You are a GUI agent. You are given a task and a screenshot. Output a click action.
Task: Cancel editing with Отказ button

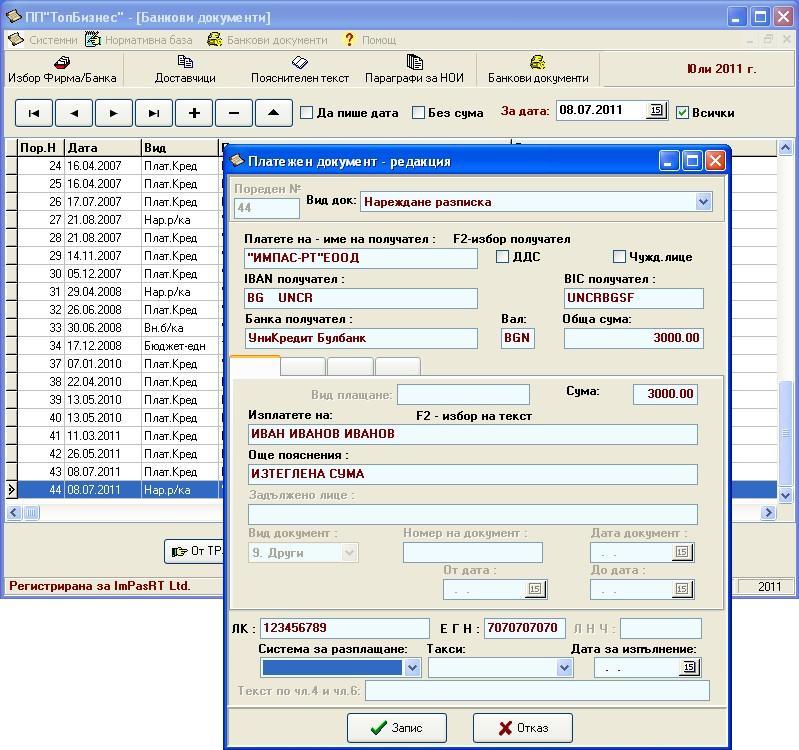coord(522,728)
